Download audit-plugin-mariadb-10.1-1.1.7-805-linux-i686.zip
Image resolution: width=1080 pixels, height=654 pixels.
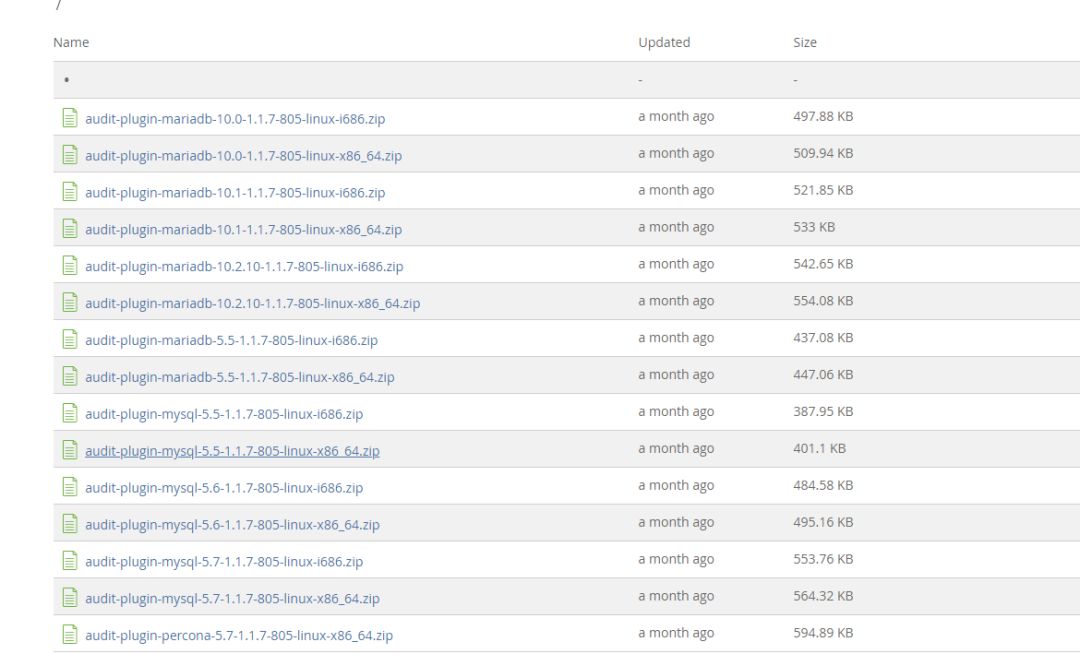point(235,193)
